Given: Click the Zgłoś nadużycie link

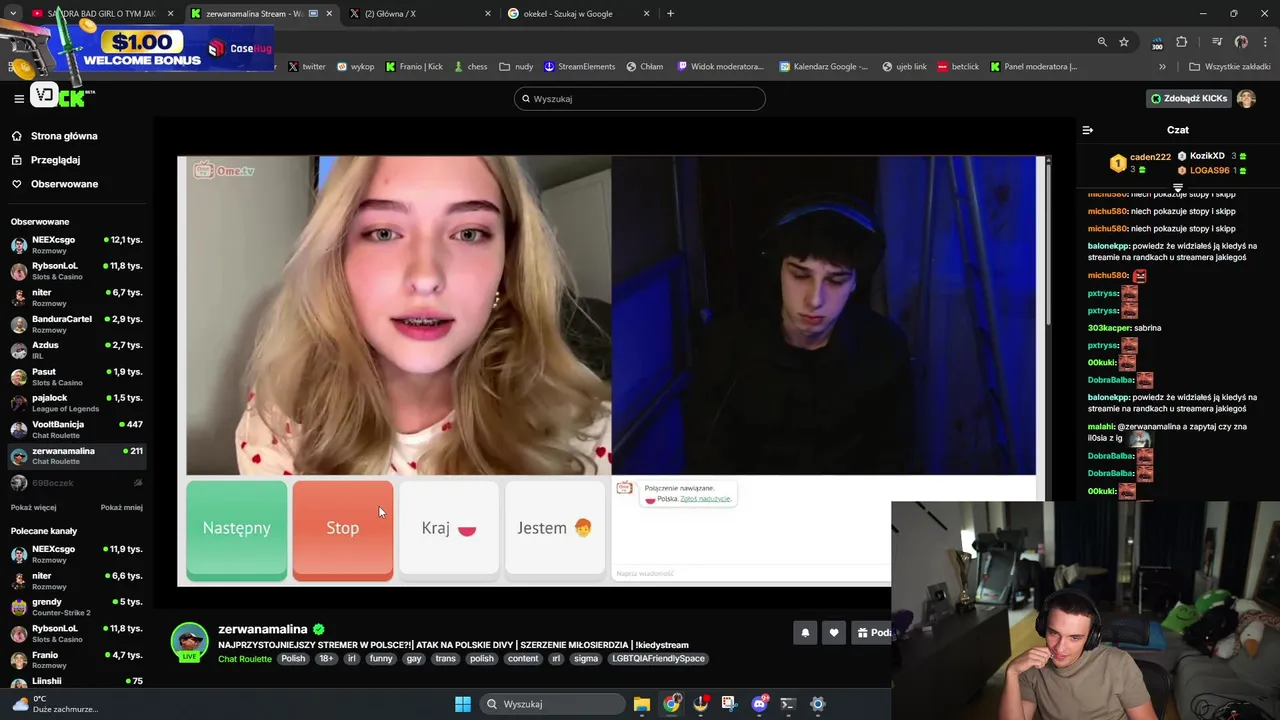Looking at the screenshot, I should click(705, 498).
